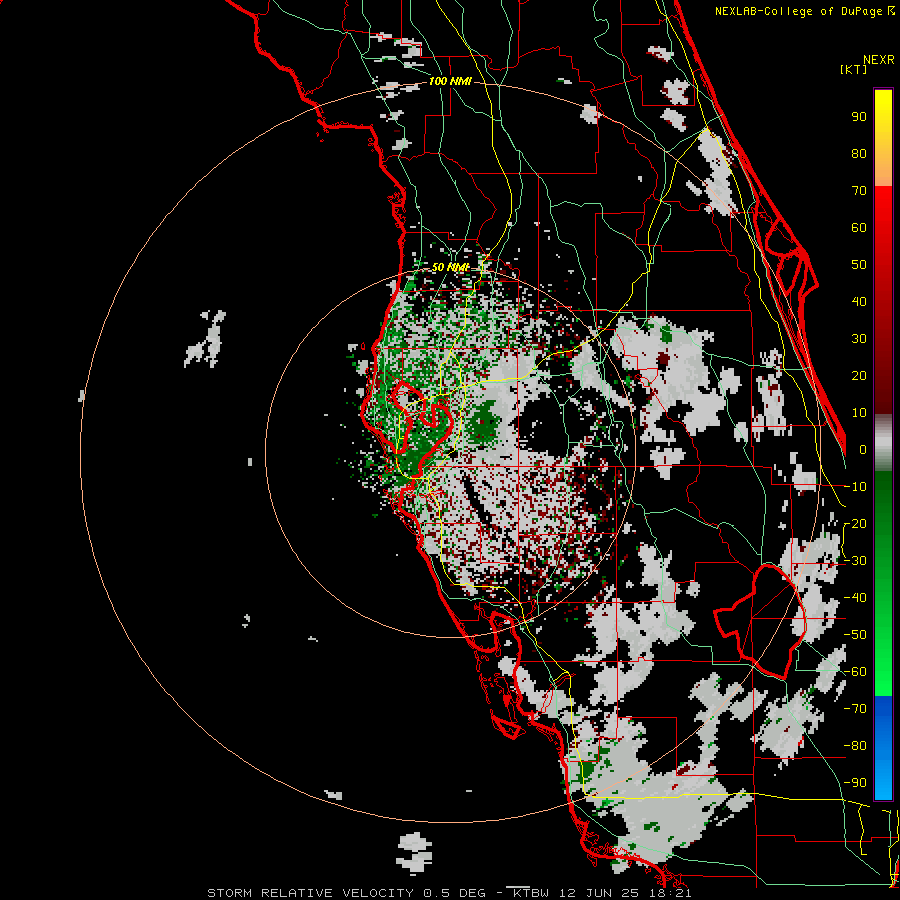Click the 30 knot scale label
This screenshot has width=900, height=900.
tap(859, 339)
